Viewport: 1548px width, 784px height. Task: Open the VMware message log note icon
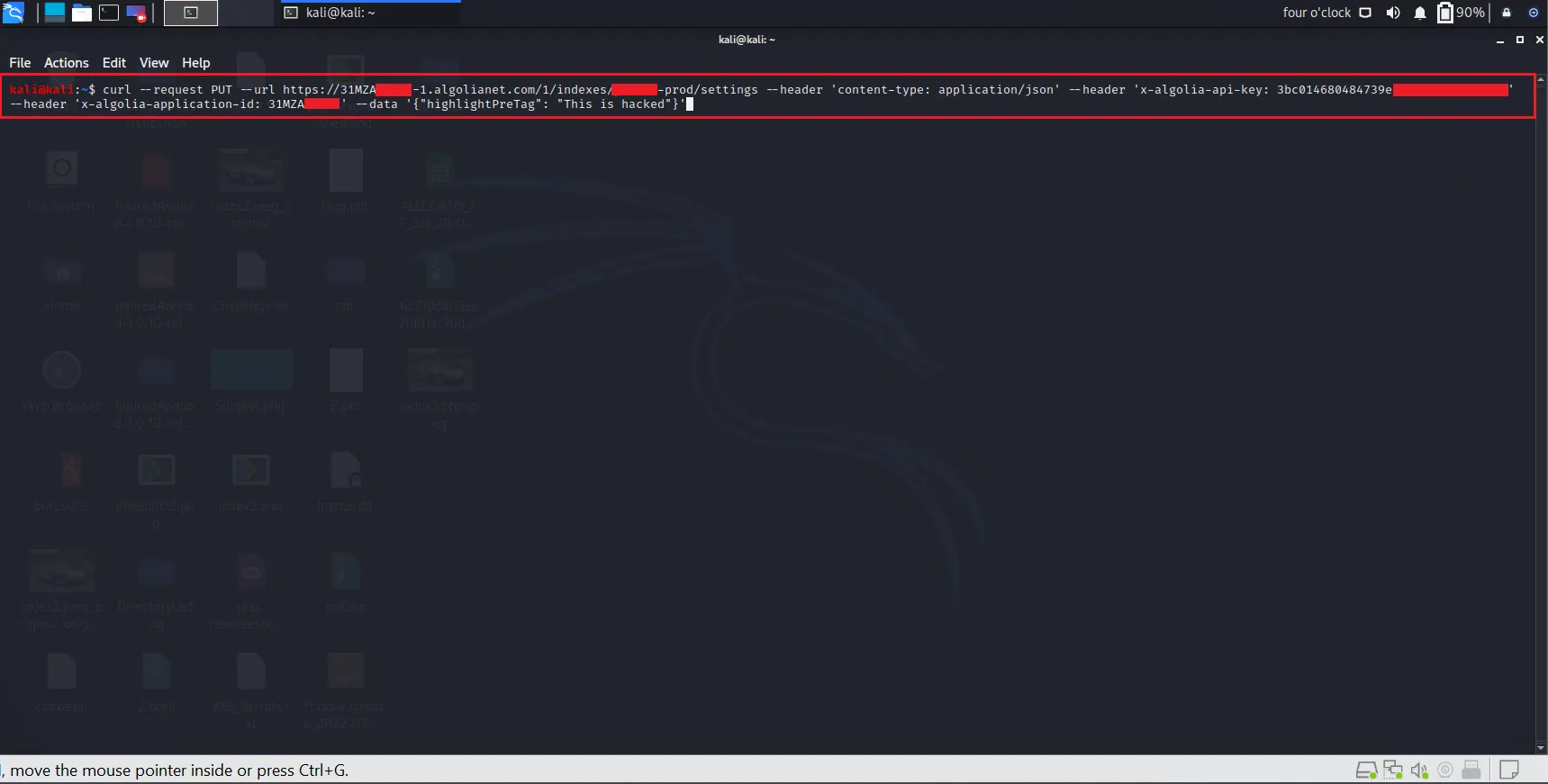(x=1509, y=770)
